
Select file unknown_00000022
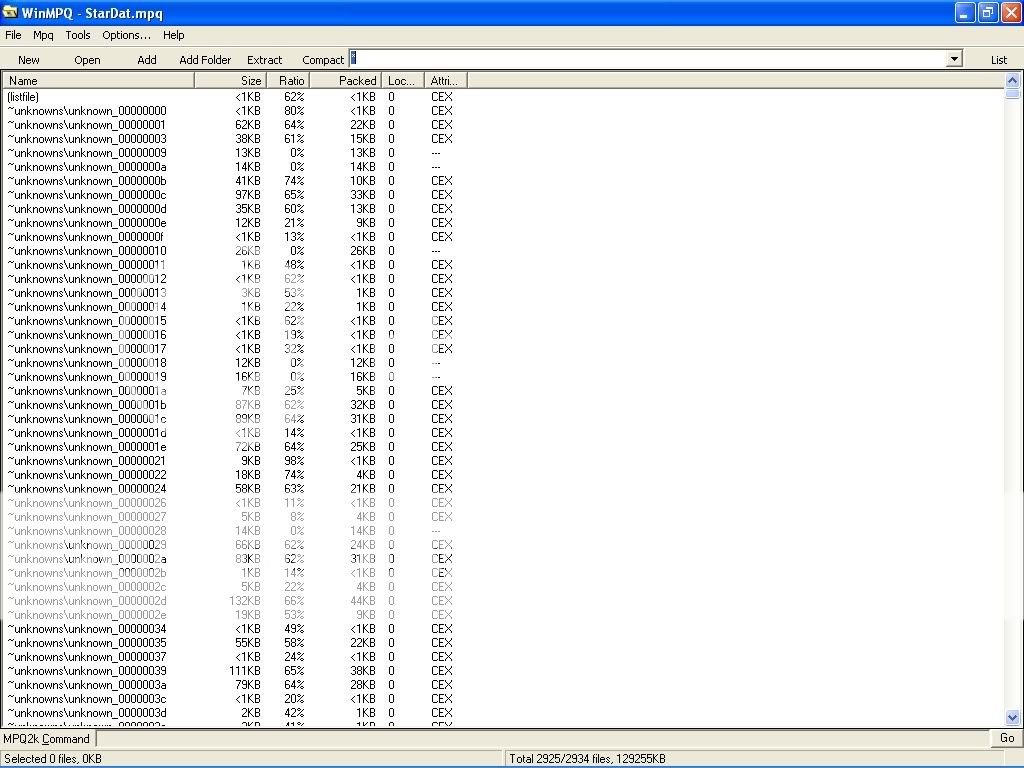(x=87, y=475)
